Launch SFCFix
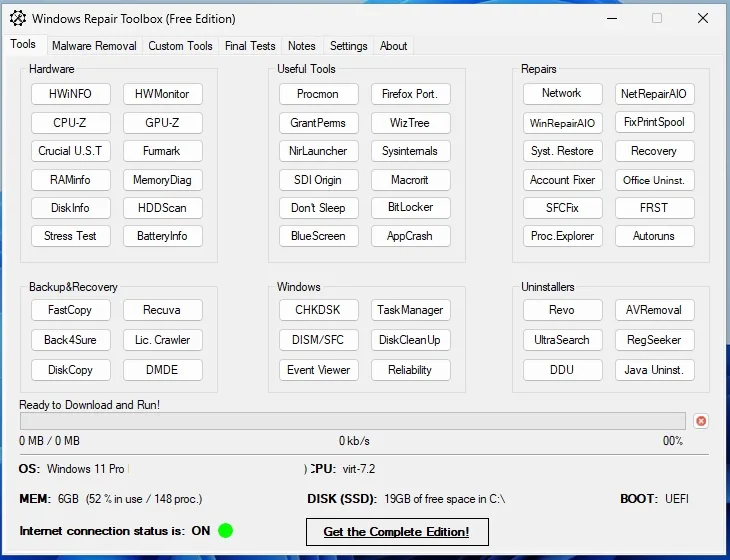The height and width of the screenshot is (560, 730). 563,208
